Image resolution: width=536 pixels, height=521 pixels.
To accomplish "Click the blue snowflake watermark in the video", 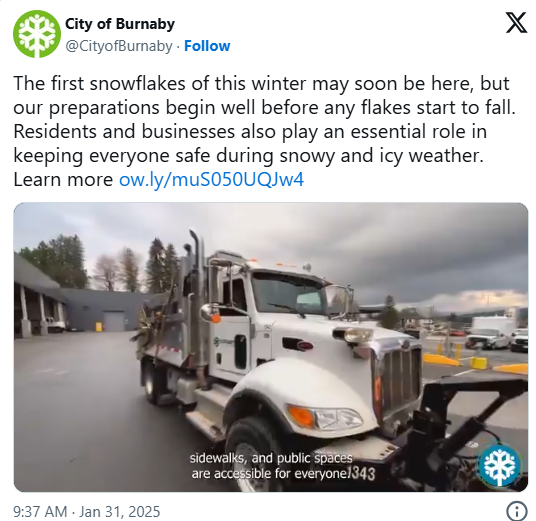I will pyautogui.click(x=499, y=466).
